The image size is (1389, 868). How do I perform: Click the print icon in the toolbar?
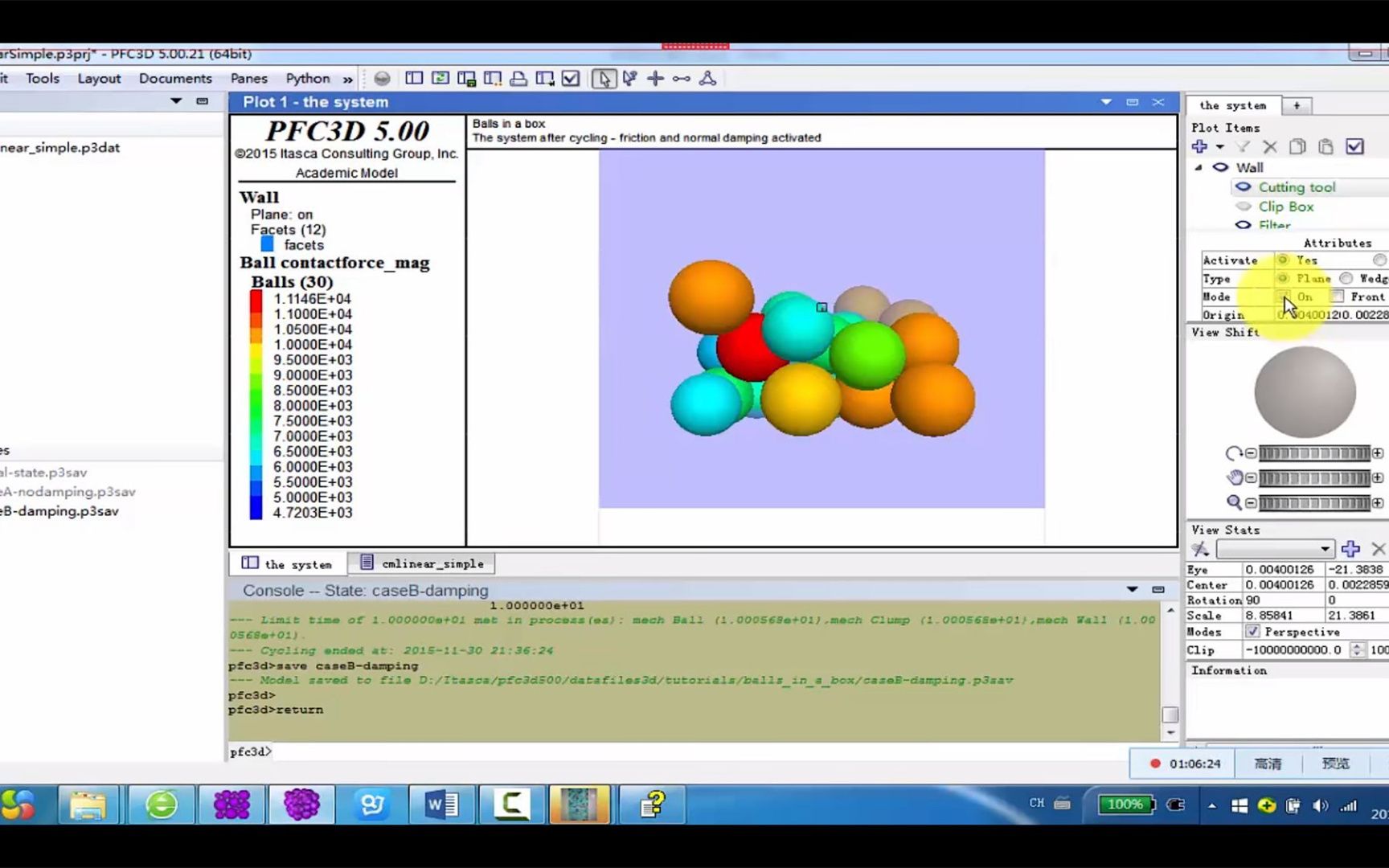[x=518, y=79]
